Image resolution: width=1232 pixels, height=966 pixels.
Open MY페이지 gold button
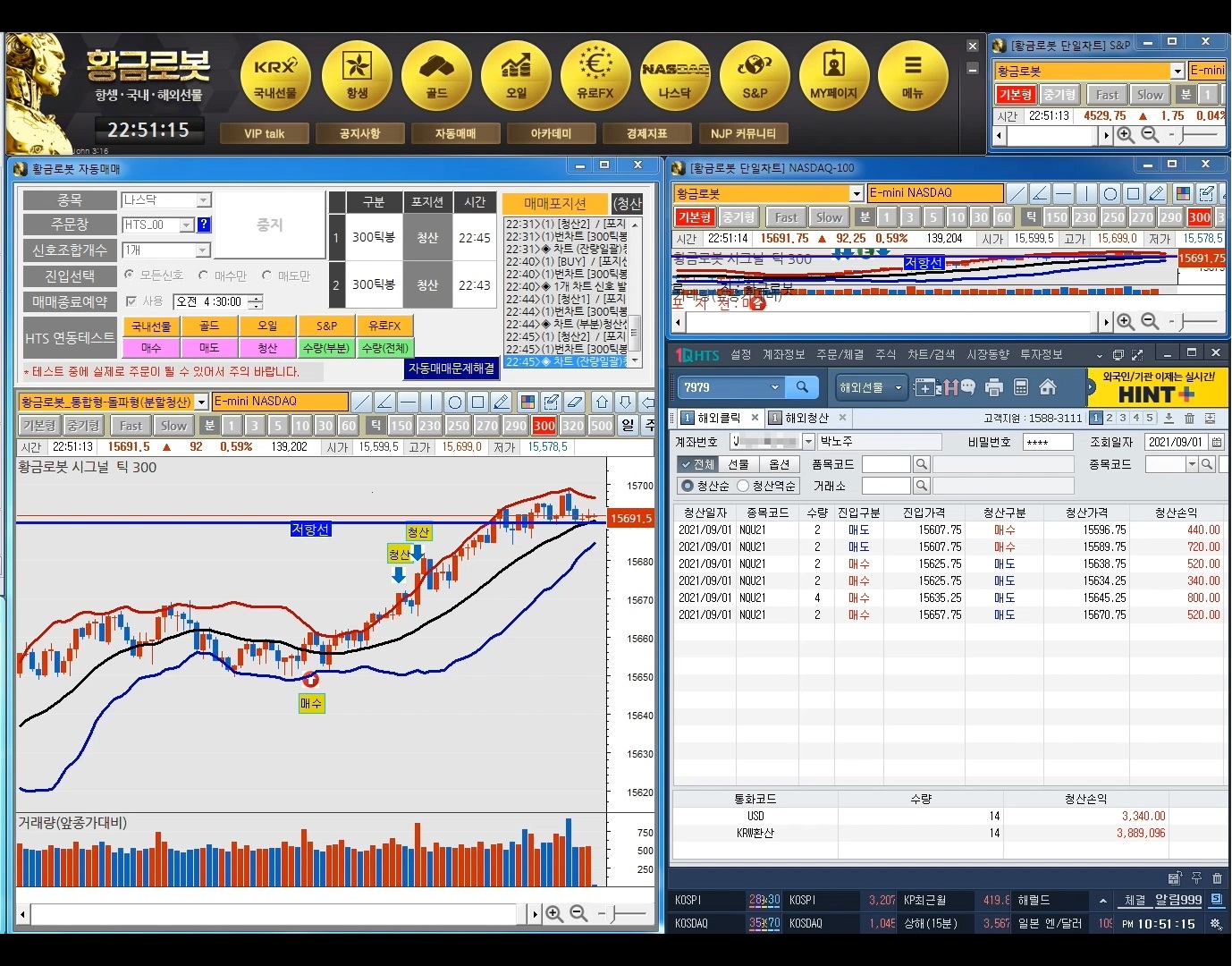coord(833,75)
